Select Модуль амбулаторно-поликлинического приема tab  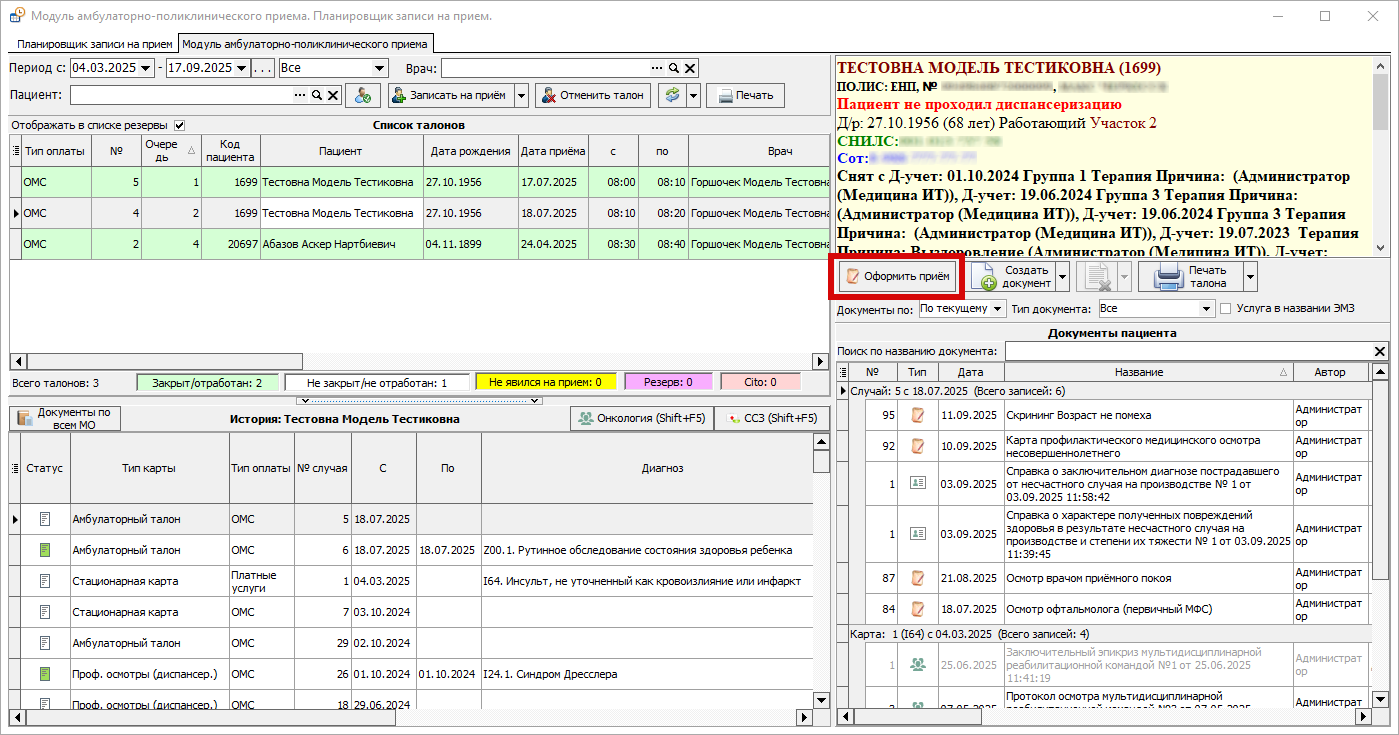pyautogui.click(x=305, y=44)
